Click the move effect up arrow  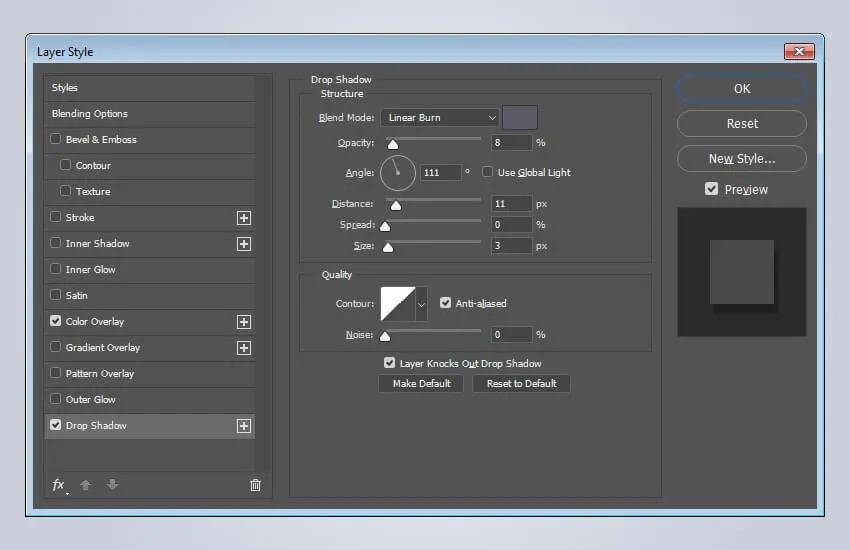tap(86, 485)
